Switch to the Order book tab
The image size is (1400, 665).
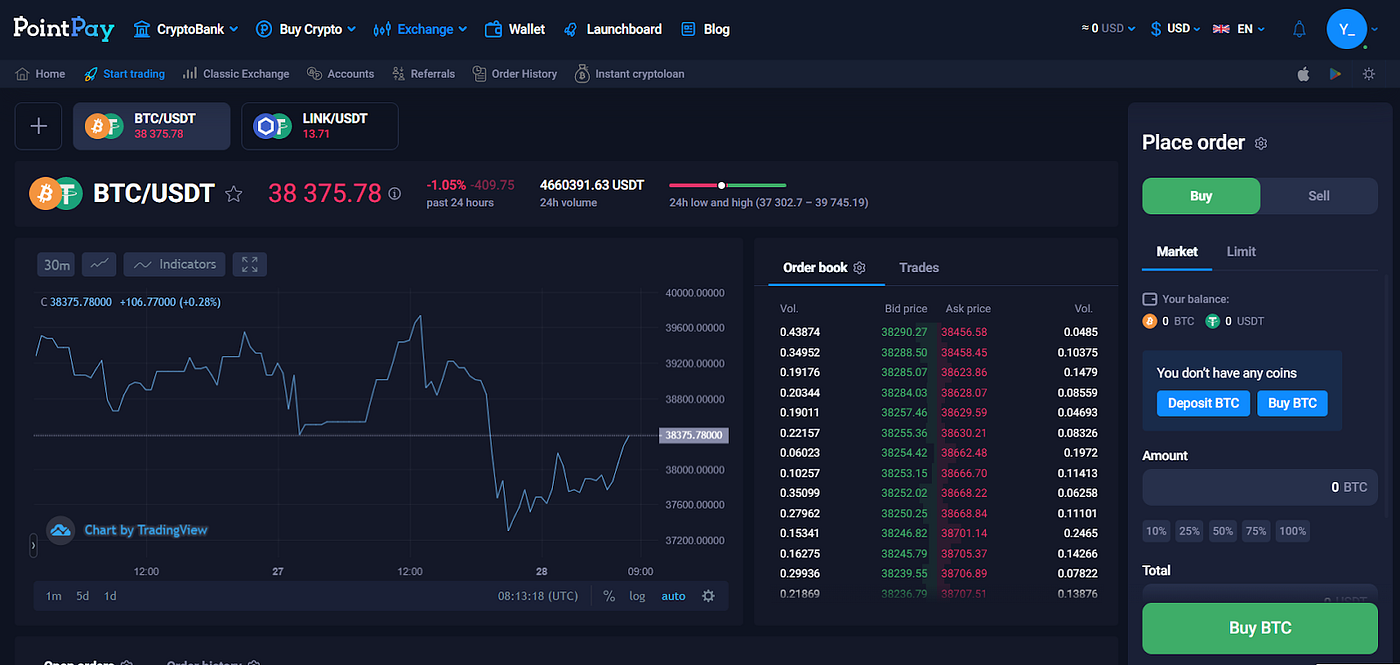pyautogui.click(x=815, y=268)
